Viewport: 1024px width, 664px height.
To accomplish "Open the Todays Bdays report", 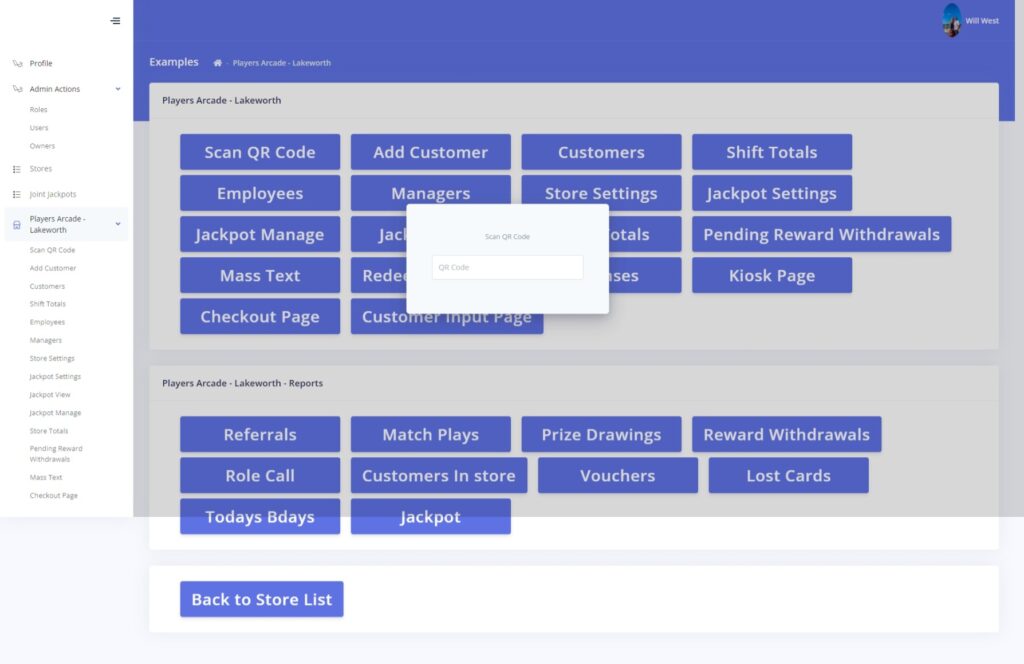I will click(259, 517).
